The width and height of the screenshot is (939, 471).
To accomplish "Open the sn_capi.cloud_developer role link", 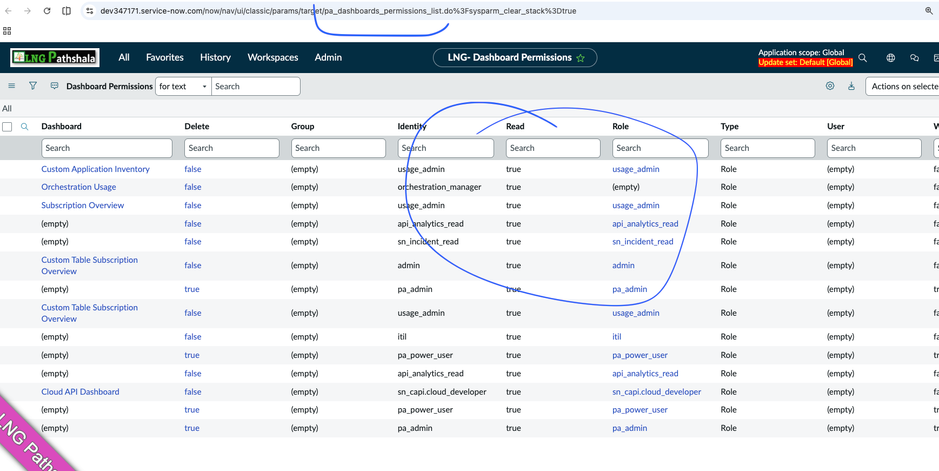I will [x=656, y=392].
